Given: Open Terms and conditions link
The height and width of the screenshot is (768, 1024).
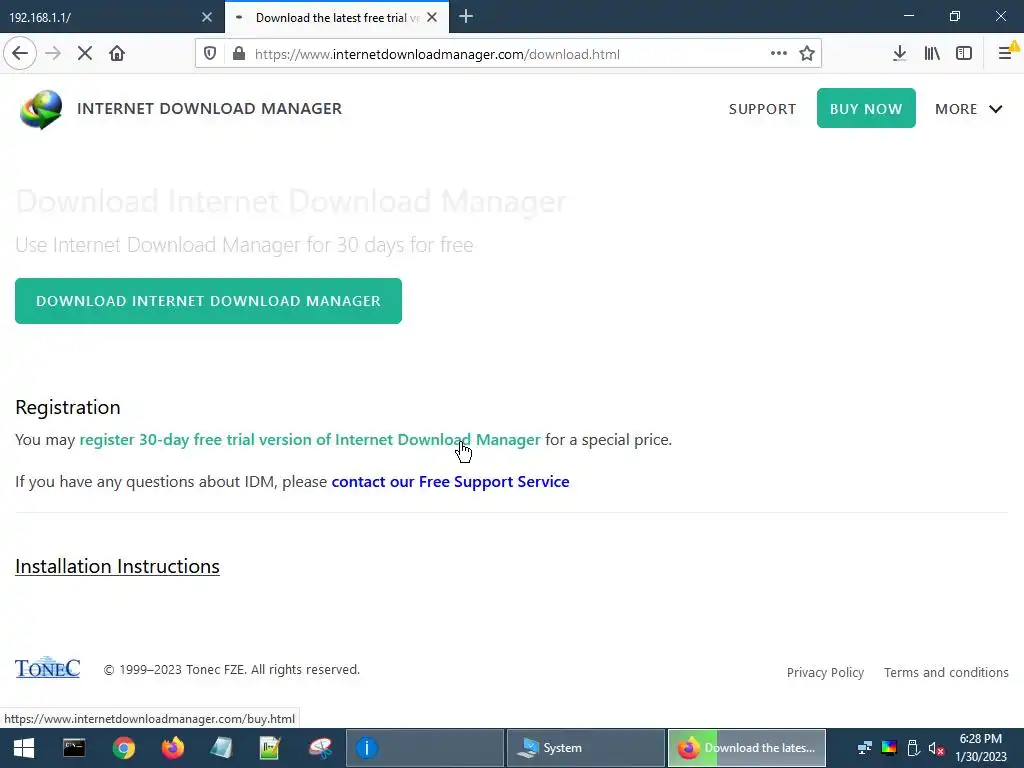Looking at the screenshot, I should [x=946, y=673].
